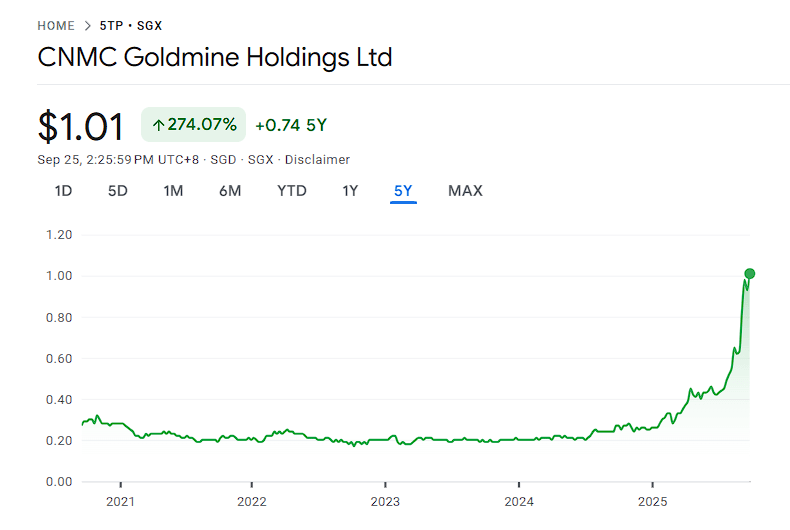The image size is (790, 530).
Task: Choose the YTD range tab
Action: [292, 191]
